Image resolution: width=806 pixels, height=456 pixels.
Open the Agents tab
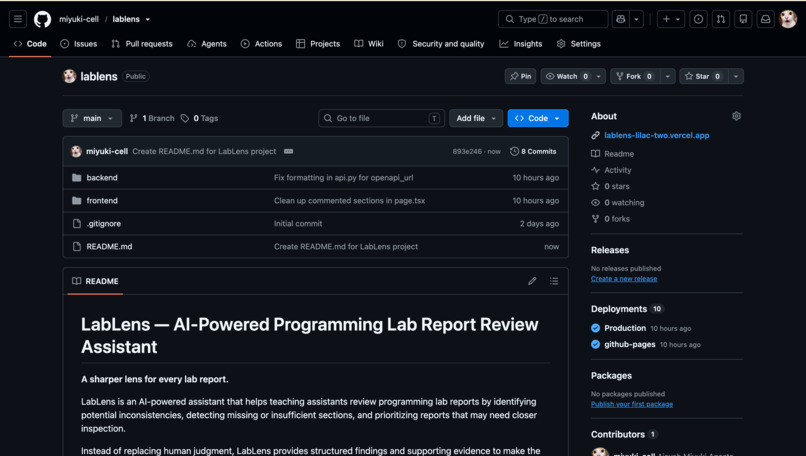tap(207, 44)
